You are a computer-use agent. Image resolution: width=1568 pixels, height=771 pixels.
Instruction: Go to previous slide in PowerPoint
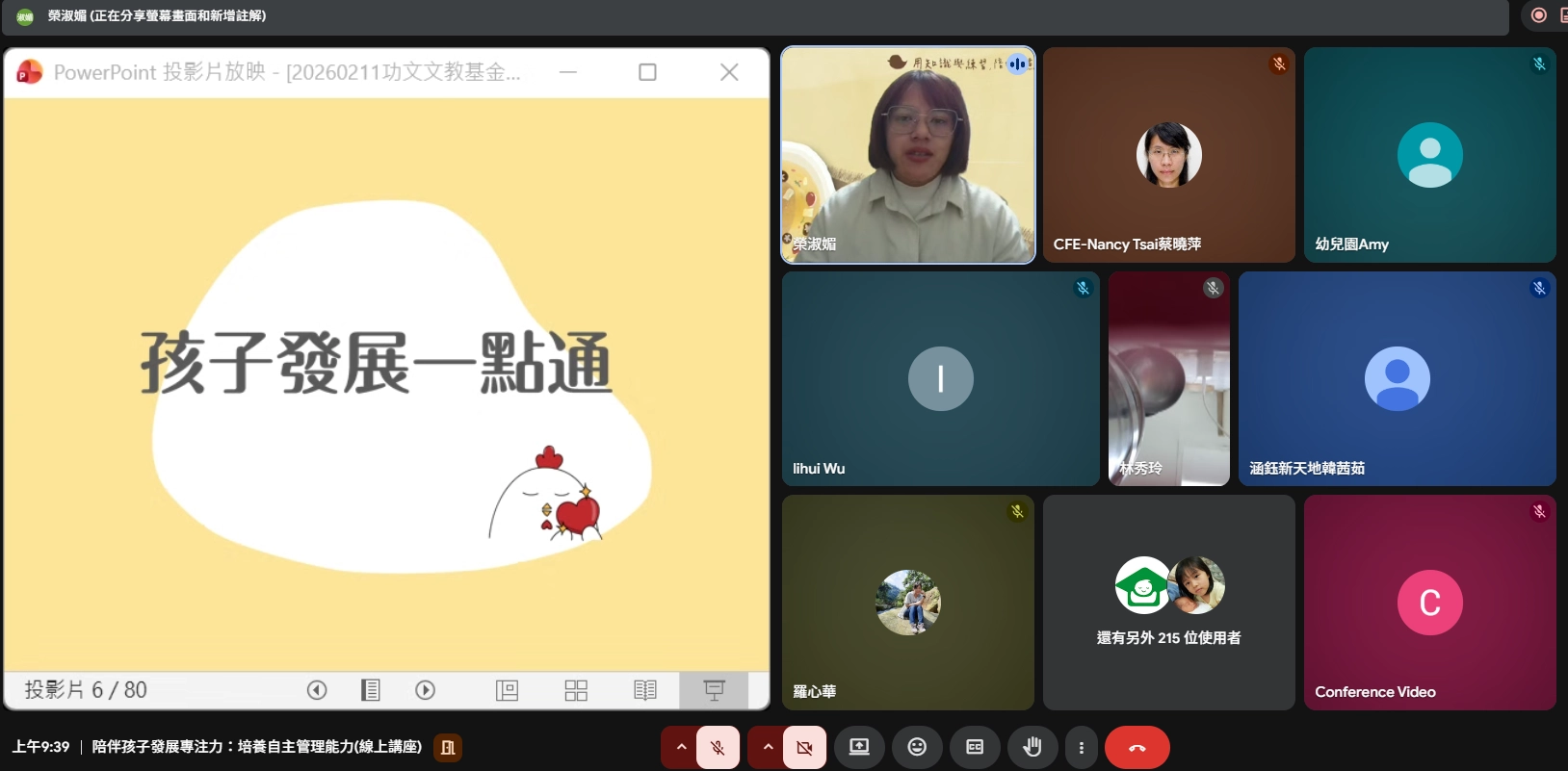(x=317, y=690)
